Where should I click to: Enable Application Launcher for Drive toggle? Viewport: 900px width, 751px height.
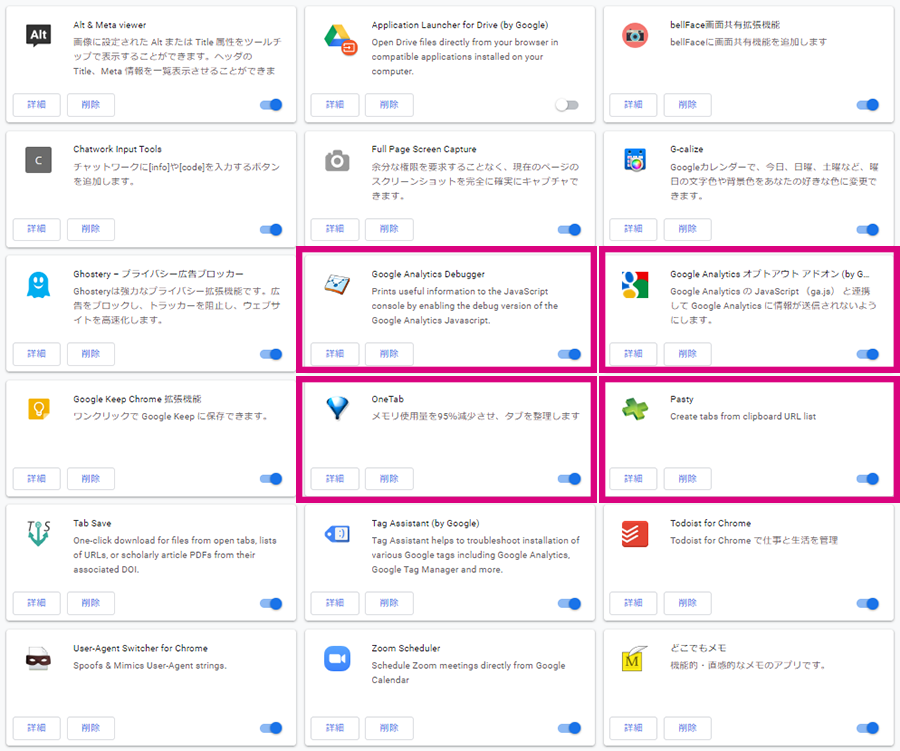[x=567, y=104]
